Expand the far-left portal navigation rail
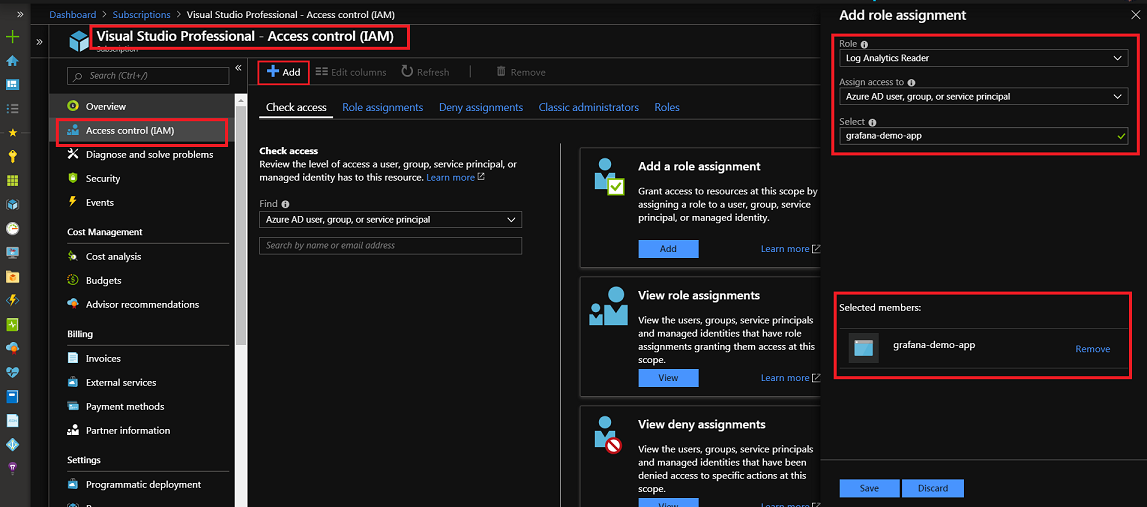 tap(20, 14)
